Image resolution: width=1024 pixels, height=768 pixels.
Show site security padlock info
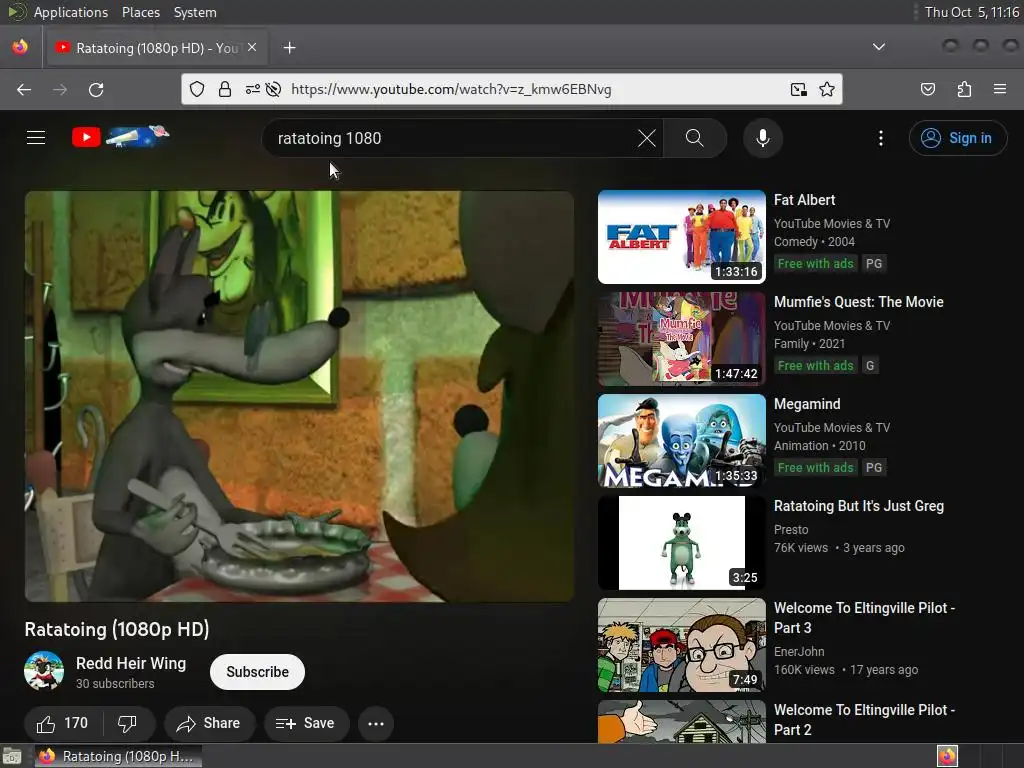(225, 89)
